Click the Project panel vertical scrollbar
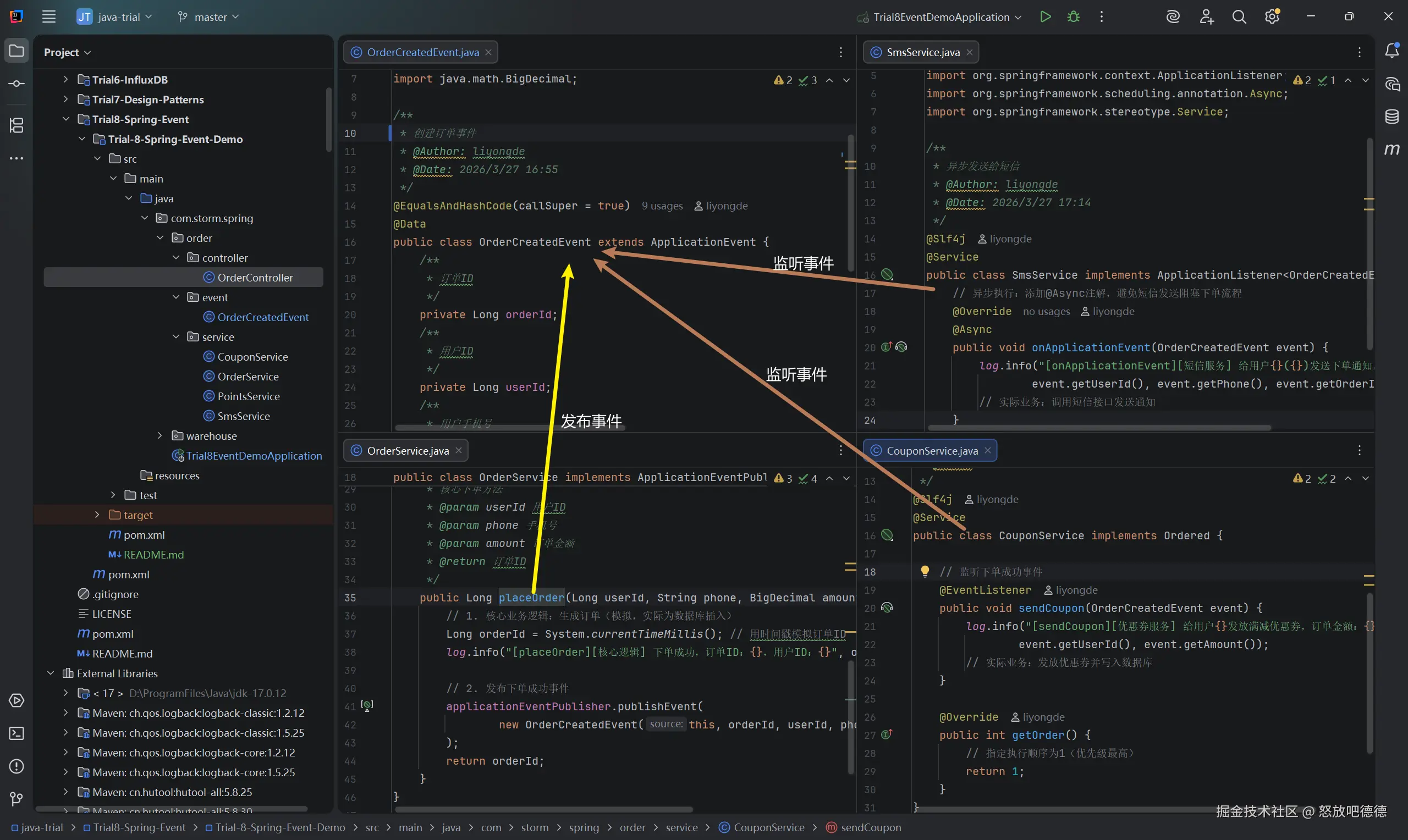This screenshot has width=1408, height=840. [x=329, y=119]
